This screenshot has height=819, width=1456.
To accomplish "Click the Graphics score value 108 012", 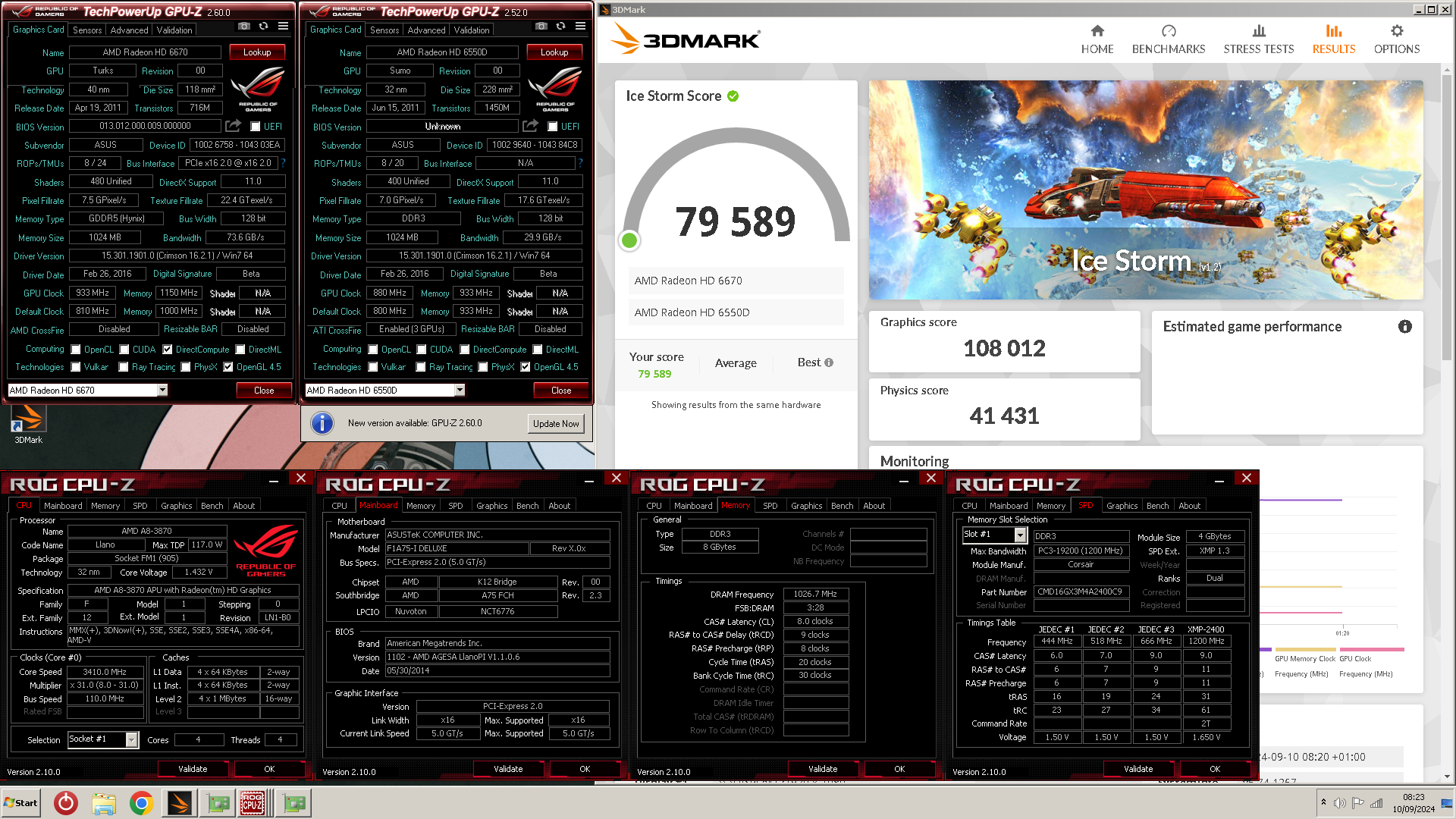I will [1004, 348].
